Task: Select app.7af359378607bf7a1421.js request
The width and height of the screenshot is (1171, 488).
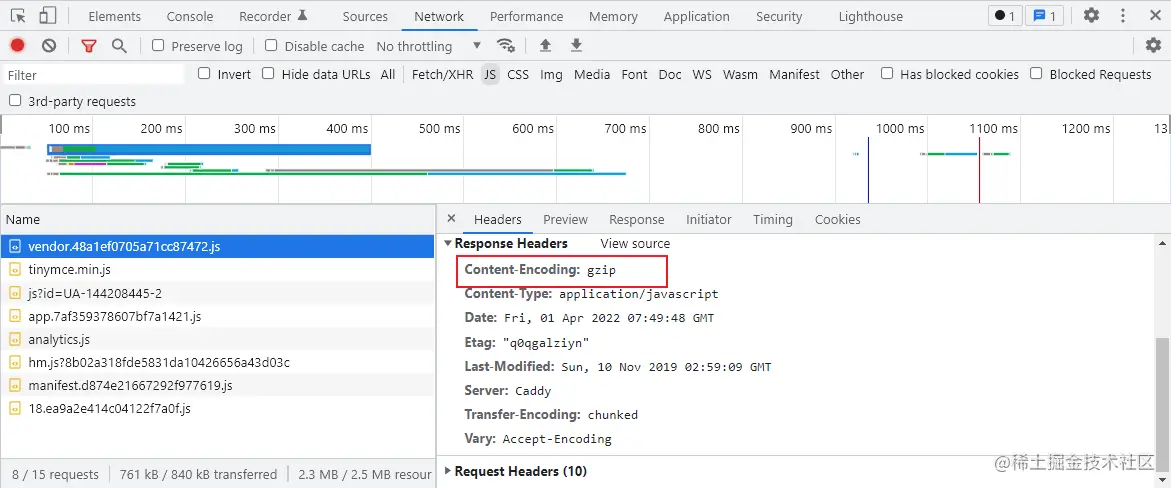Action: pyautogui.click(x=217, y=316)
